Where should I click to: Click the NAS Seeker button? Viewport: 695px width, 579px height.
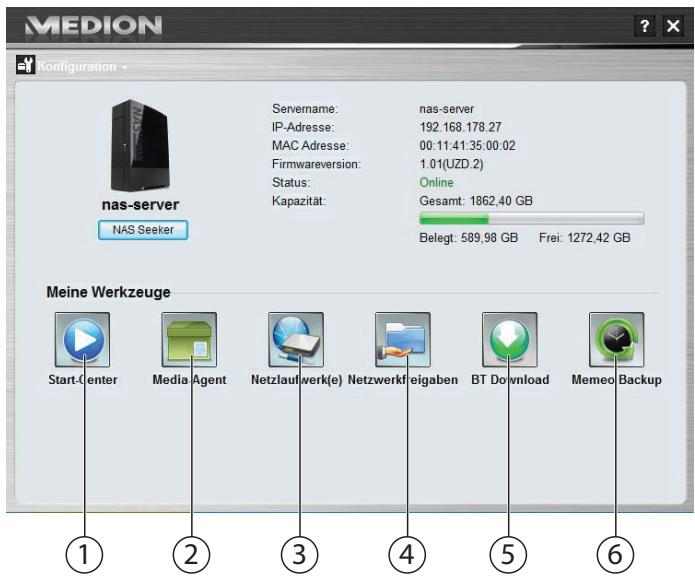143,230
